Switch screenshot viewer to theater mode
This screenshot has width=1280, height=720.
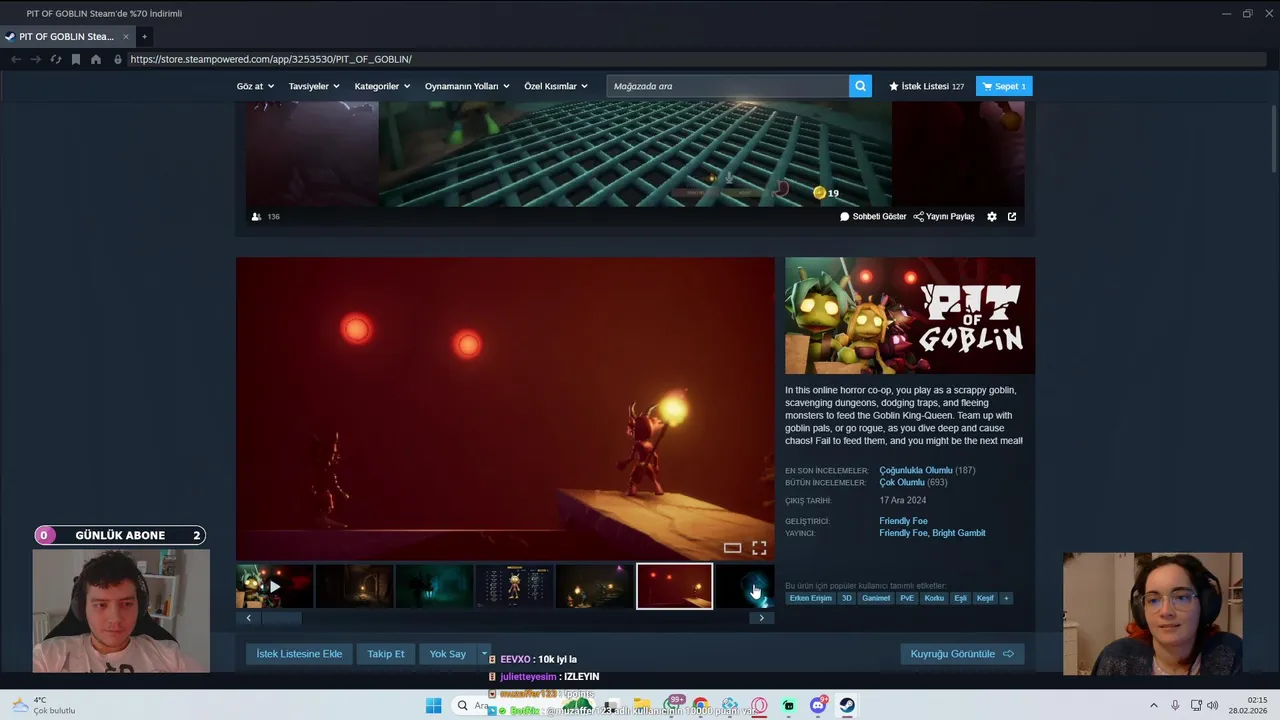pos(732,548)
